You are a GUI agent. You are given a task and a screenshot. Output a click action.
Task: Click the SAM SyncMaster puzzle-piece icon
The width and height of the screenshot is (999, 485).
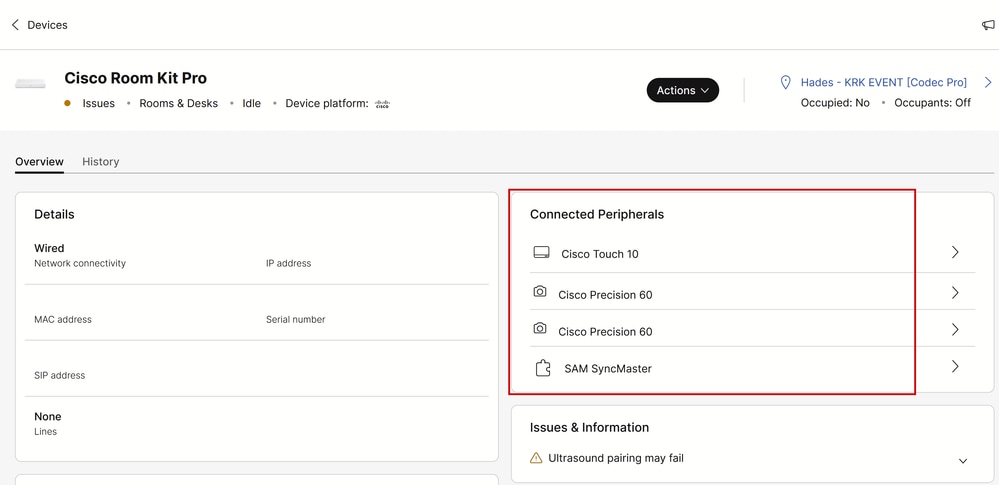coord(543,368)
